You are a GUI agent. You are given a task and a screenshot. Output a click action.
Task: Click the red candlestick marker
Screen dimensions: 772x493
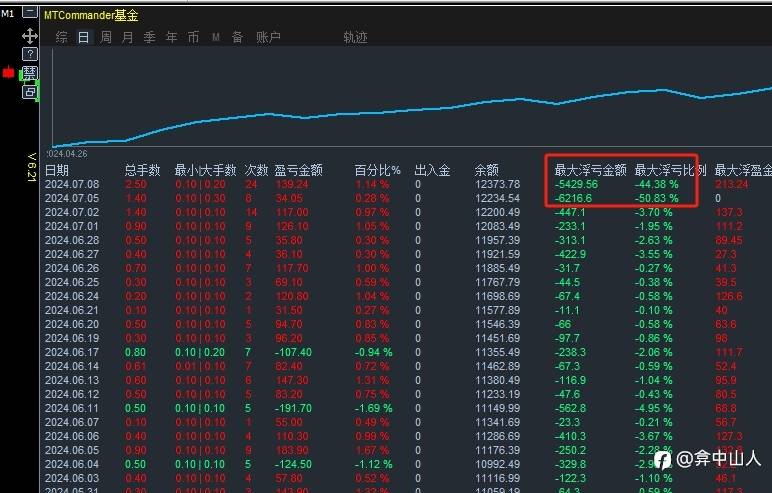(8, 73)
